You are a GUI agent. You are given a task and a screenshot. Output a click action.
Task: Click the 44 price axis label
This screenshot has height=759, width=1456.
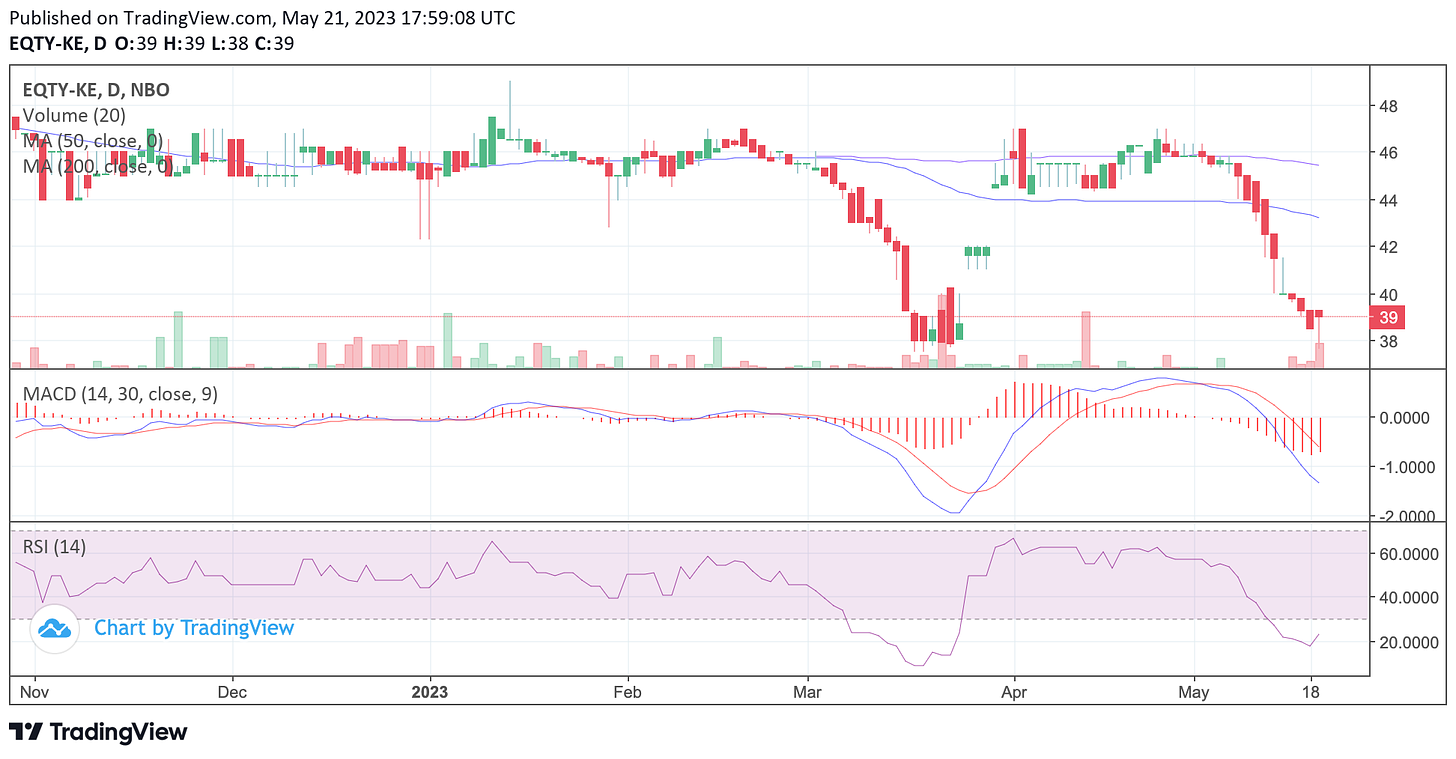(x=1389, y=200)
